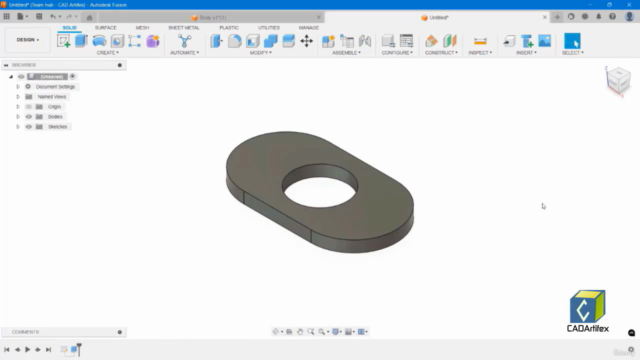Viewport: 640px width, 360px height.
Task: Activate the Move/Copy tool
Action: click(307, 41)
